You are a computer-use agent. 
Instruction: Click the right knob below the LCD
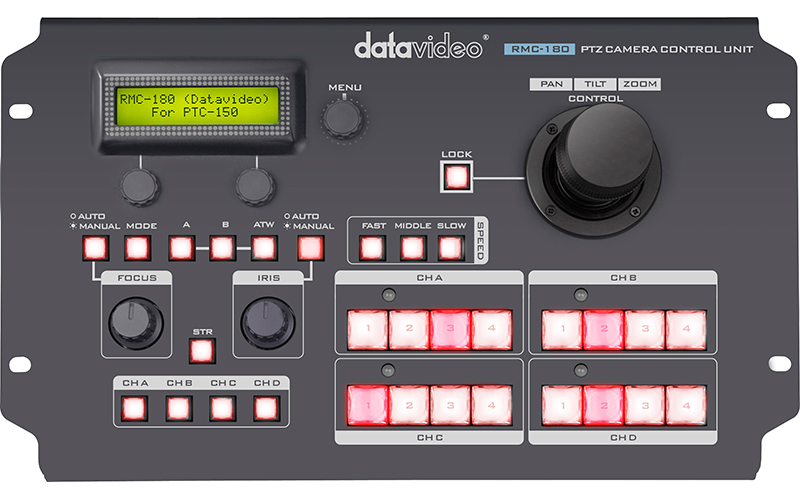pos(255,186)
